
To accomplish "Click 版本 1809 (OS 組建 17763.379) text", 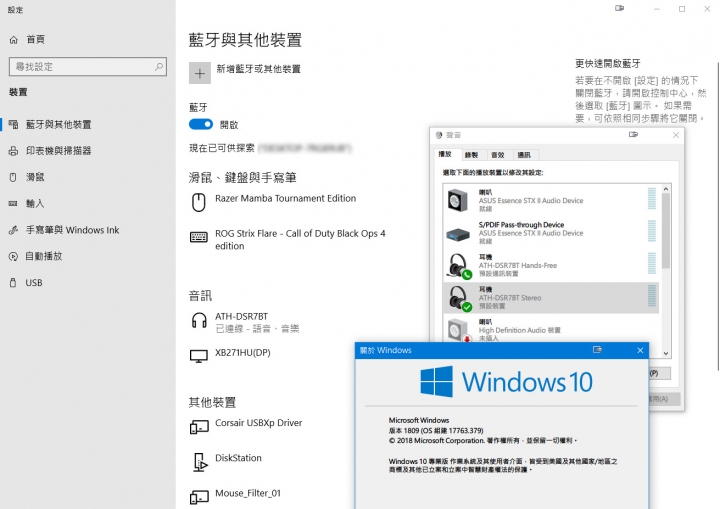I will click(x=436, y=431).
